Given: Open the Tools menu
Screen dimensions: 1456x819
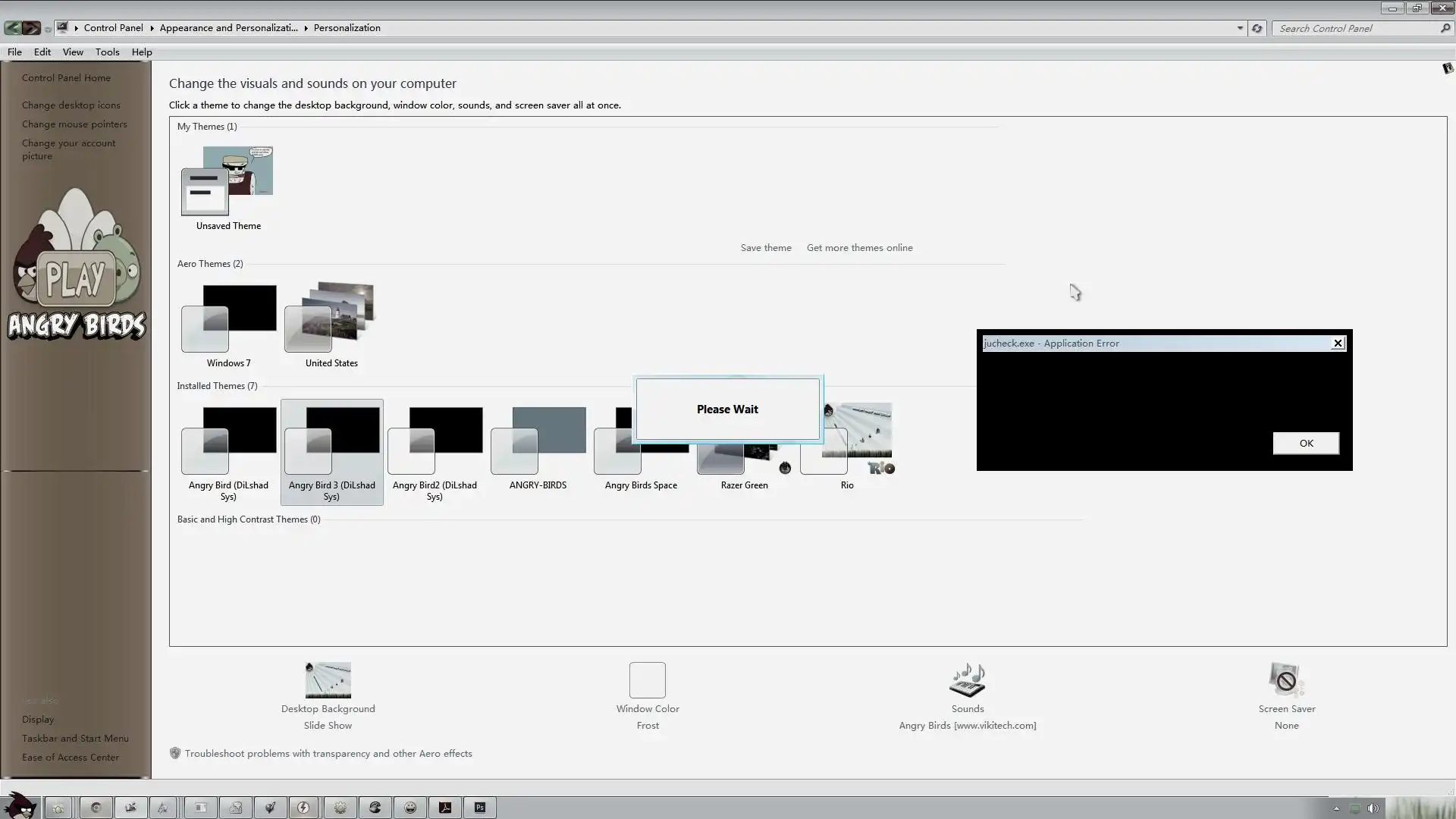Looking at the screenshot, I should [107, 52].
